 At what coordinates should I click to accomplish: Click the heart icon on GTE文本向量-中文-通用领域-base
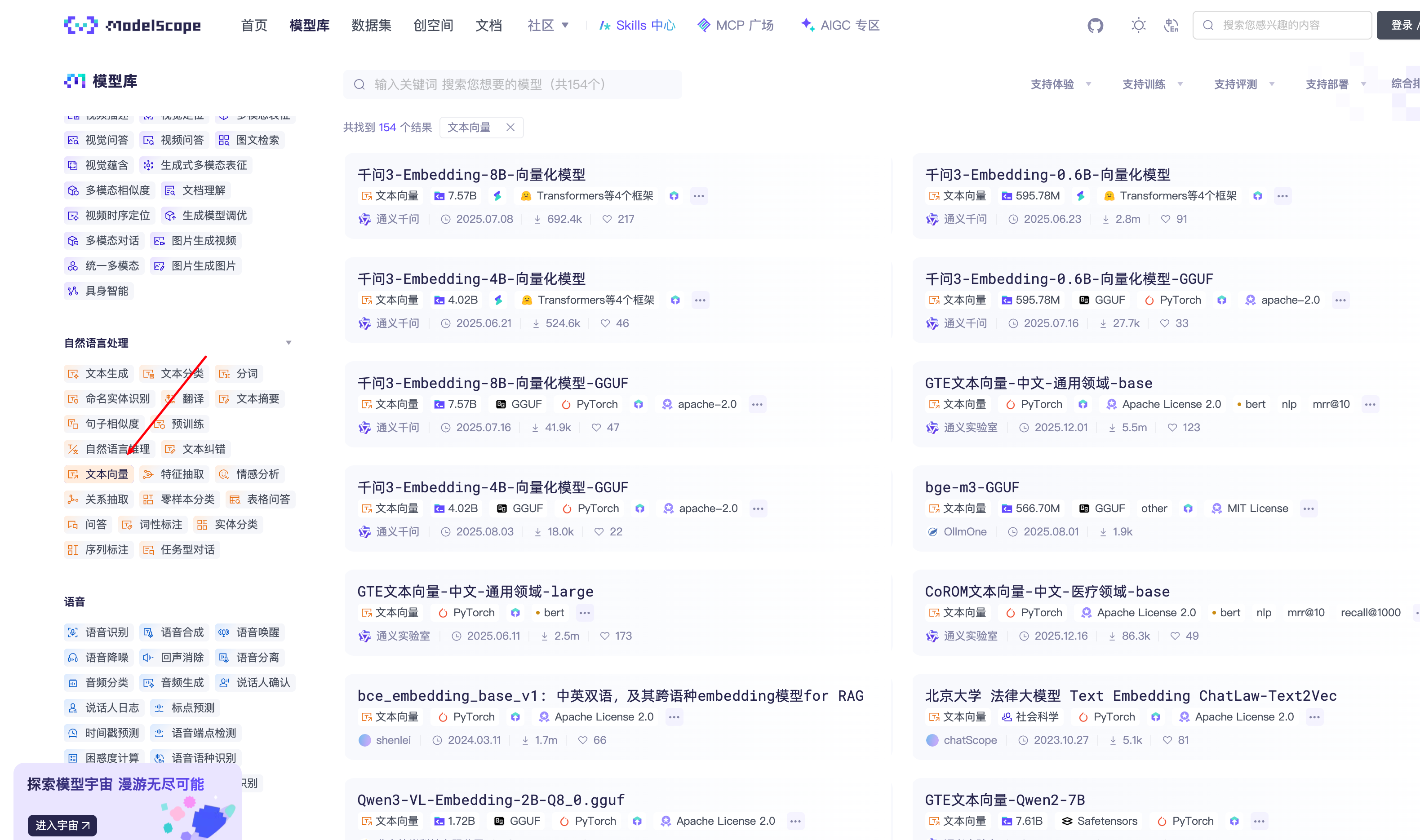[1172, 427]
